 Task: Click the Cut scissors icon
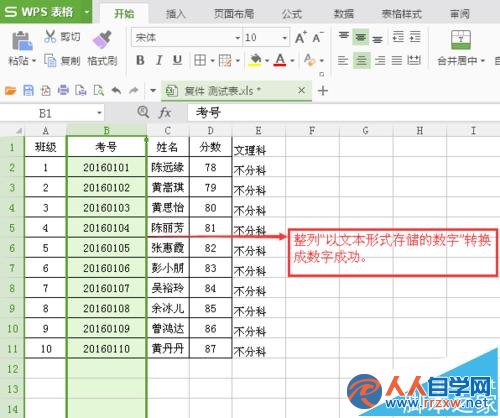pyautogui.click(x=50, y=36)
